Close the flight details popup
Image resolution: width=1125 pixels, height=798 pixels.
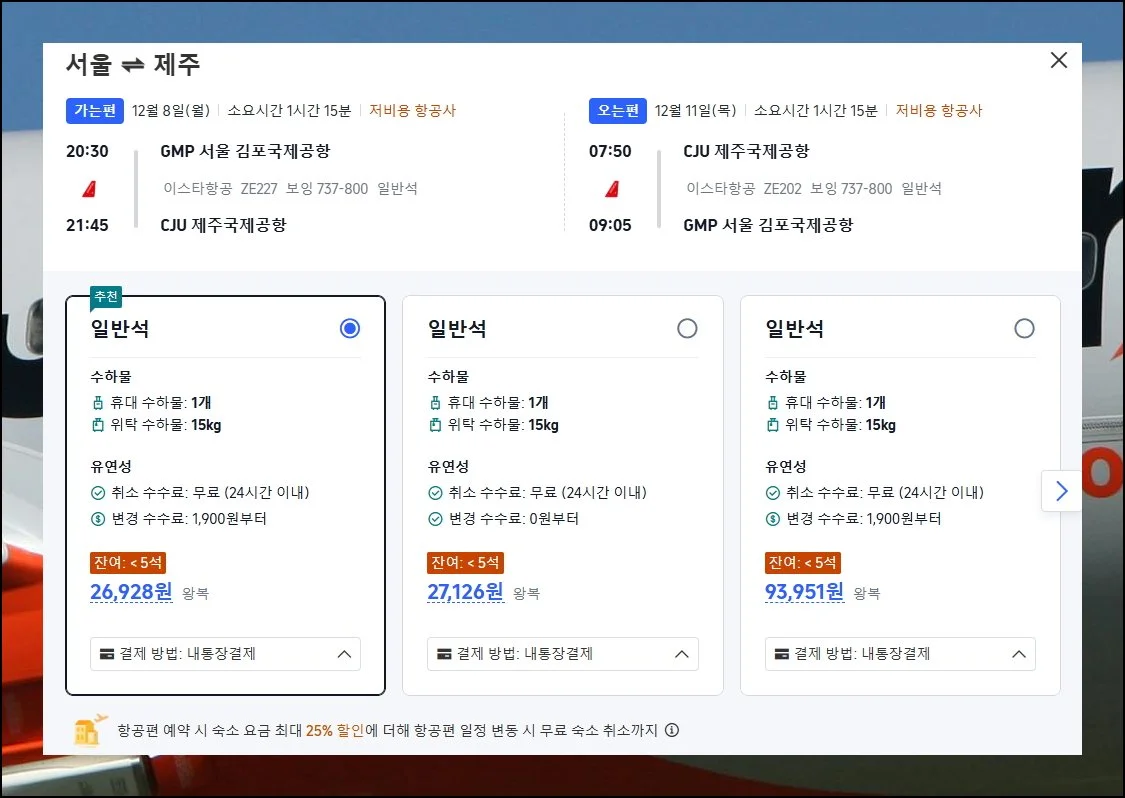click(1058, 61)
